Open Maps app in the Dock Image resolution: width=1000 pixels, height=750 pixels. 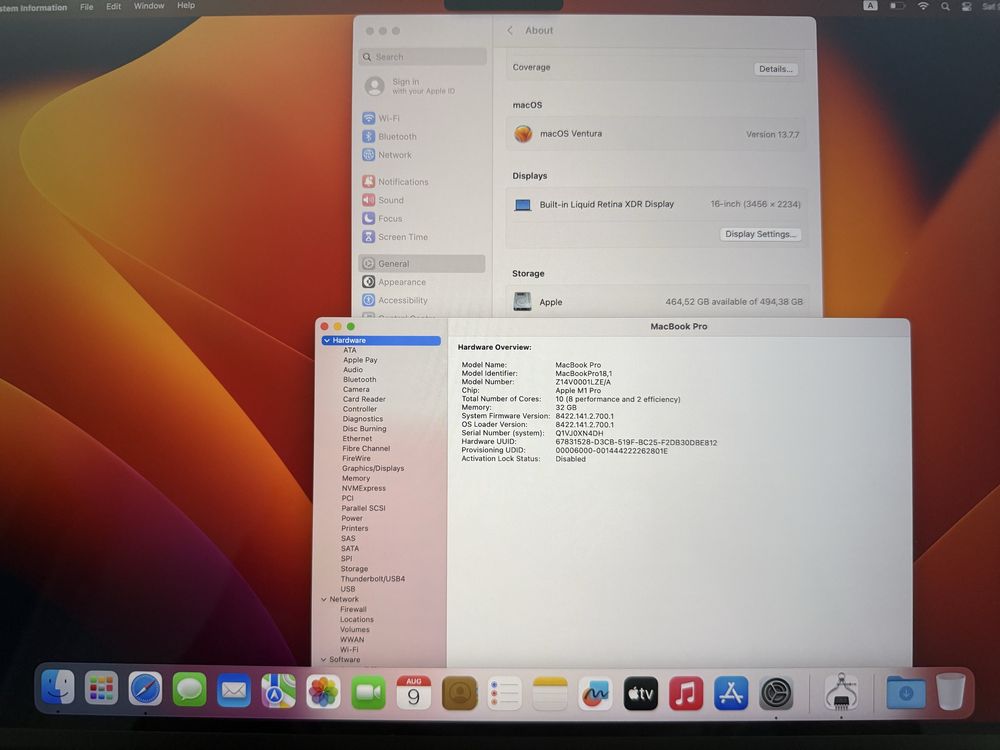278,691
